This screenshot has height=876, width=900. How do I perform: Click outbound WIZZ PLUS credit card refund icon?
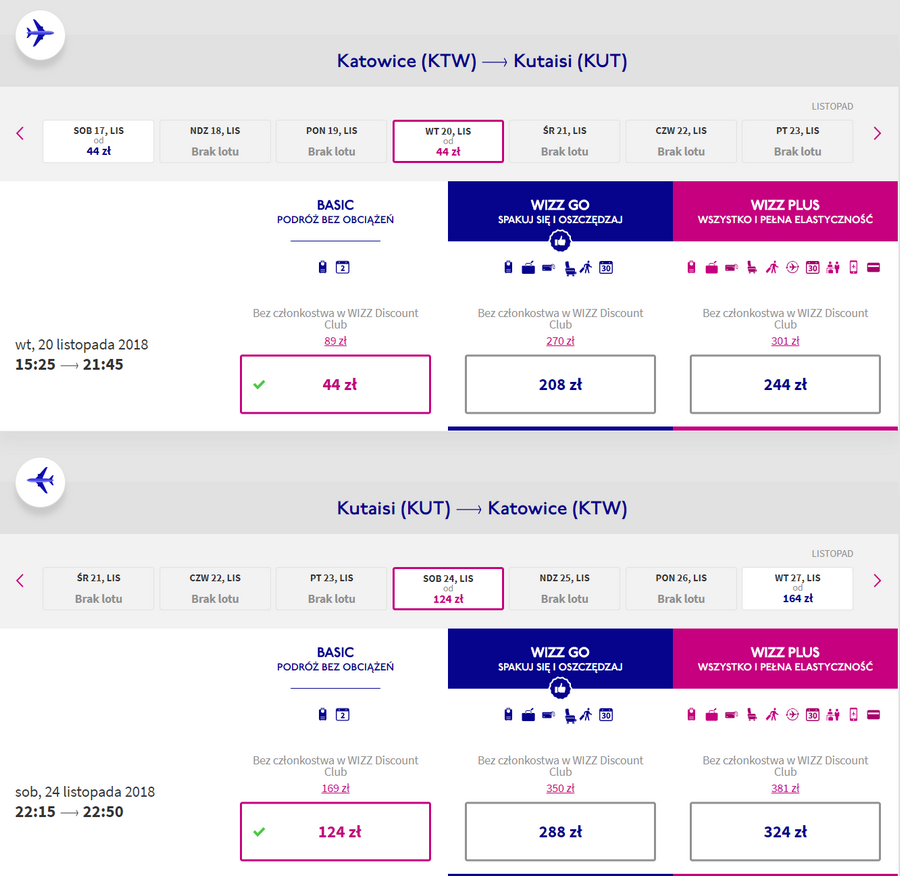(874, 268)
